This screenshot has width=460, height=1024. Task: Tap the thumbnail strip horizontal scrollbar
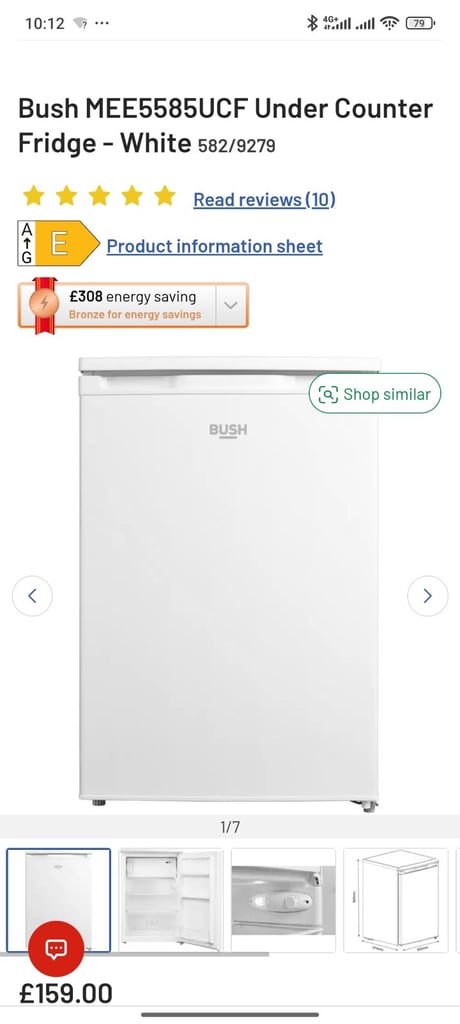tap(135, 955)
